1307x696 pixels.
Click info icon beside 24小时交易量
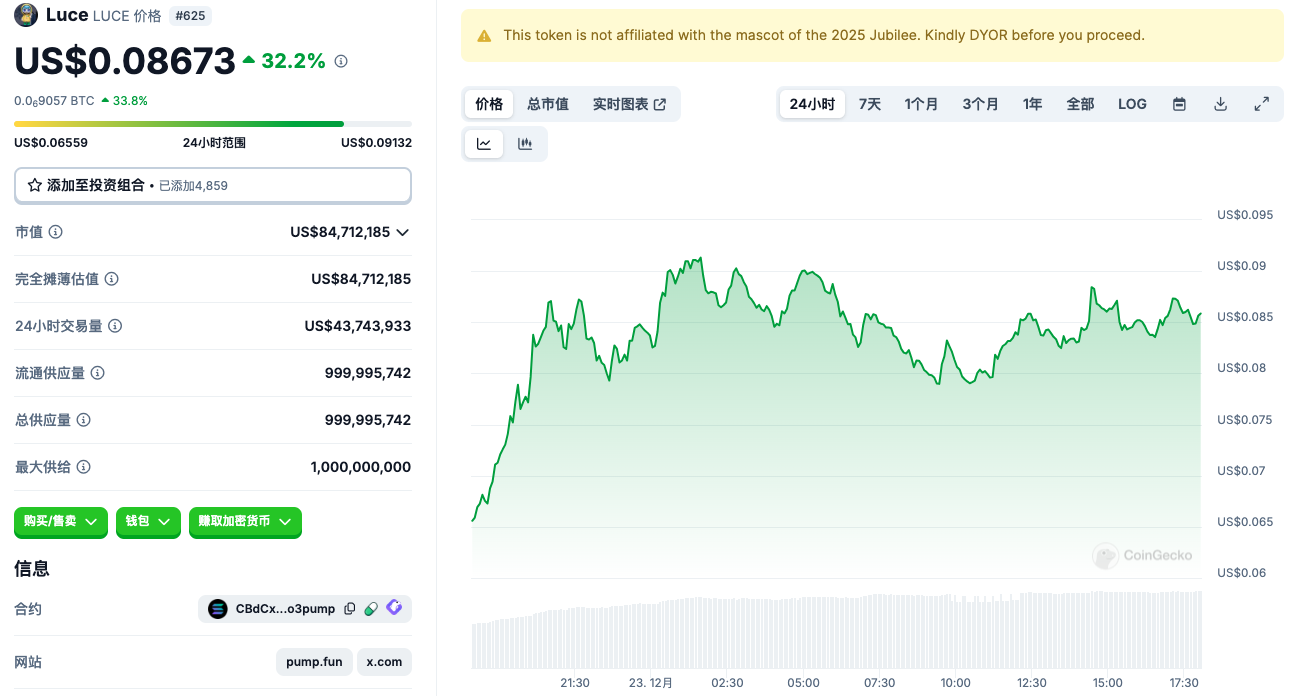coord(115,326)
